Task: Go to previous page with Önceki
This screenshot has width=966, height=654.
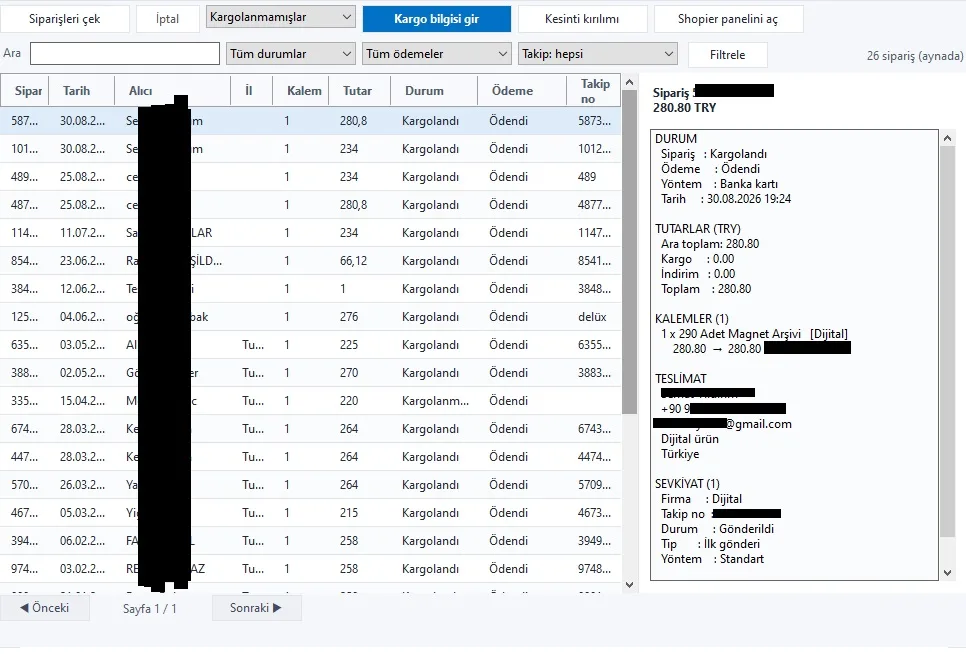Action: click(x=45, y=608)
